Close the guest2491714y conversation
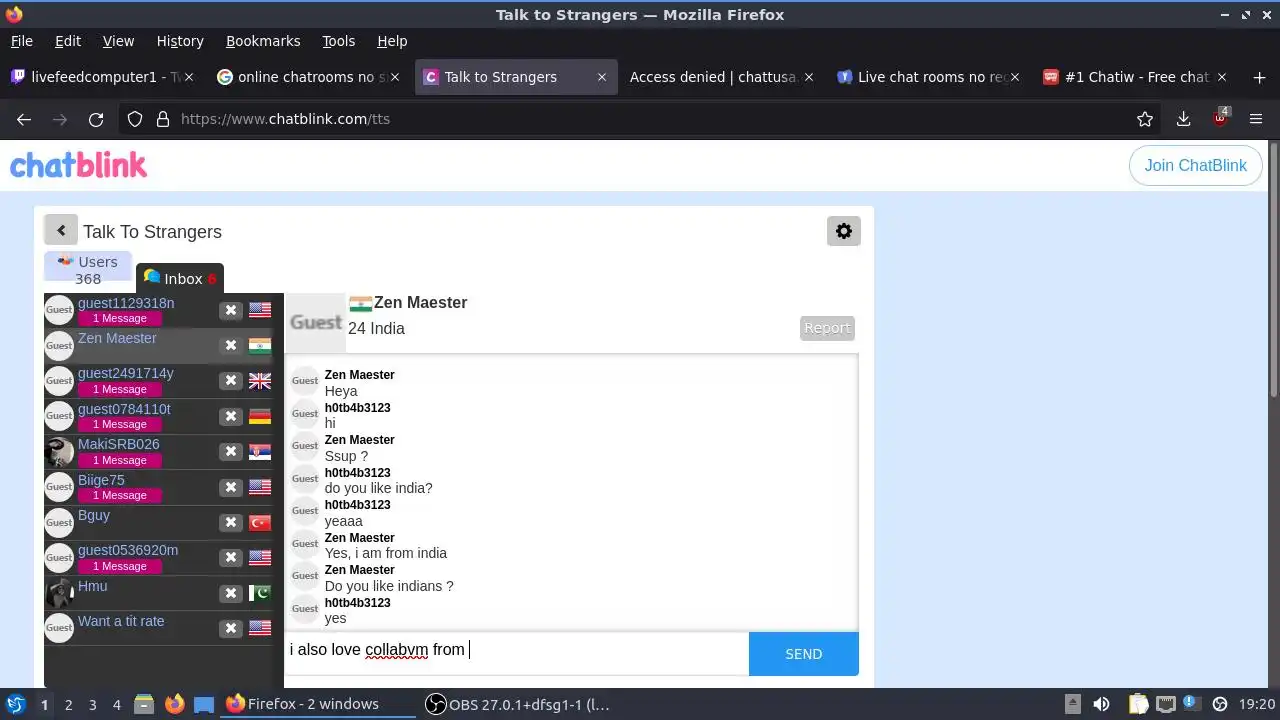The image size is (1280, 720). [231, 381]
